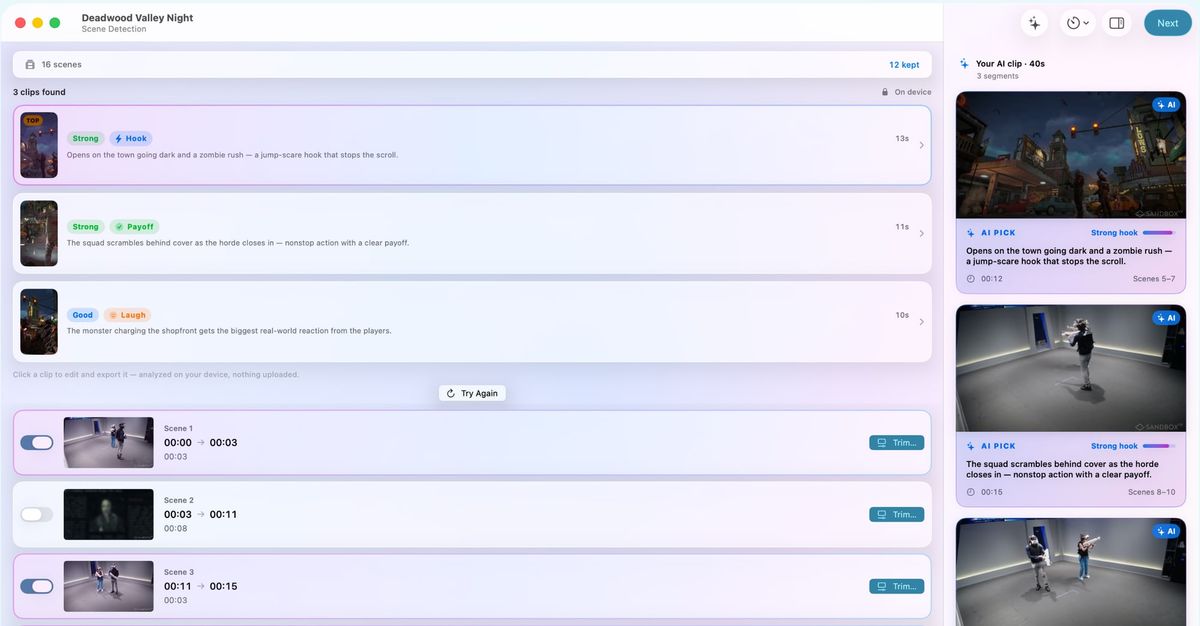Click the '00:11 → 00:15' time range
This screenshot has height=626, width=1200.
click(x=200, y=586)
